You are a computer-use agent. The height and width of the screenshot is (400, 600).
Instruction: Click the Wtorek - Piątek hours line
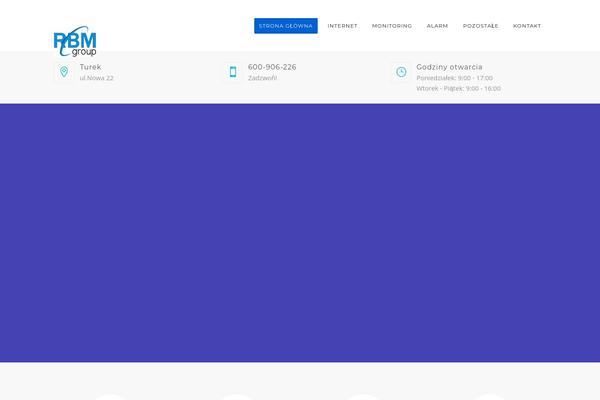click(x=458, y=88)
